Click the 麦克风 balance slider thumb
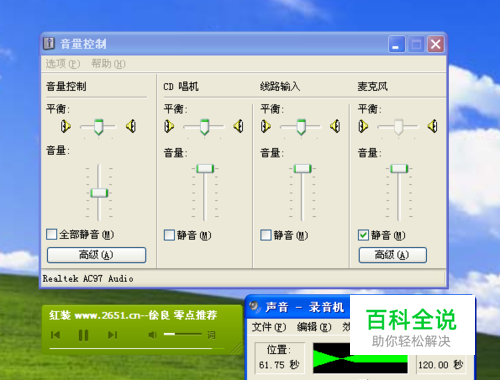500x380 pixels. click(398, 127)
